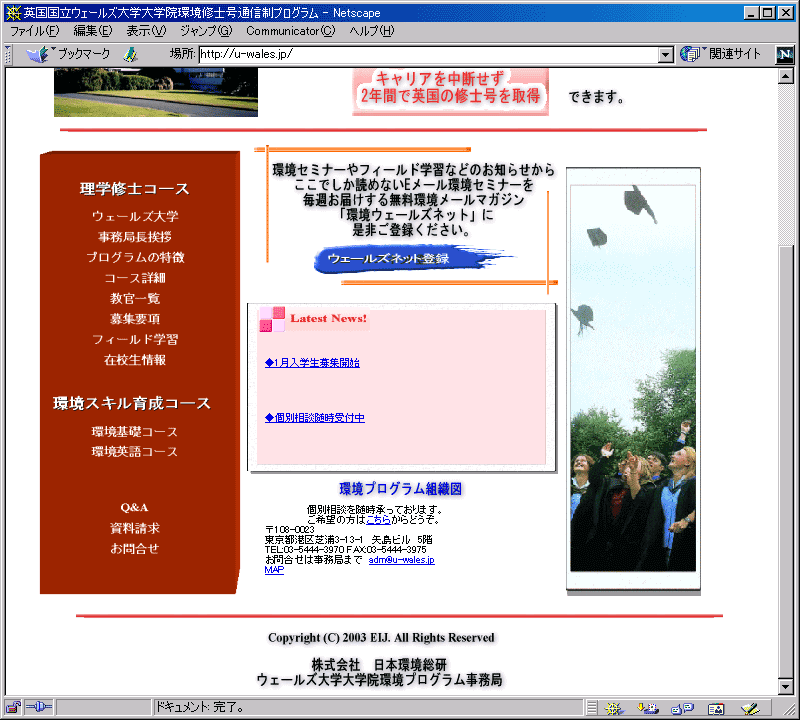Select 環境基礎コース in the sidebar
Image resolution: width=800 pixels, height=720 pixels.
click(135, 432)
